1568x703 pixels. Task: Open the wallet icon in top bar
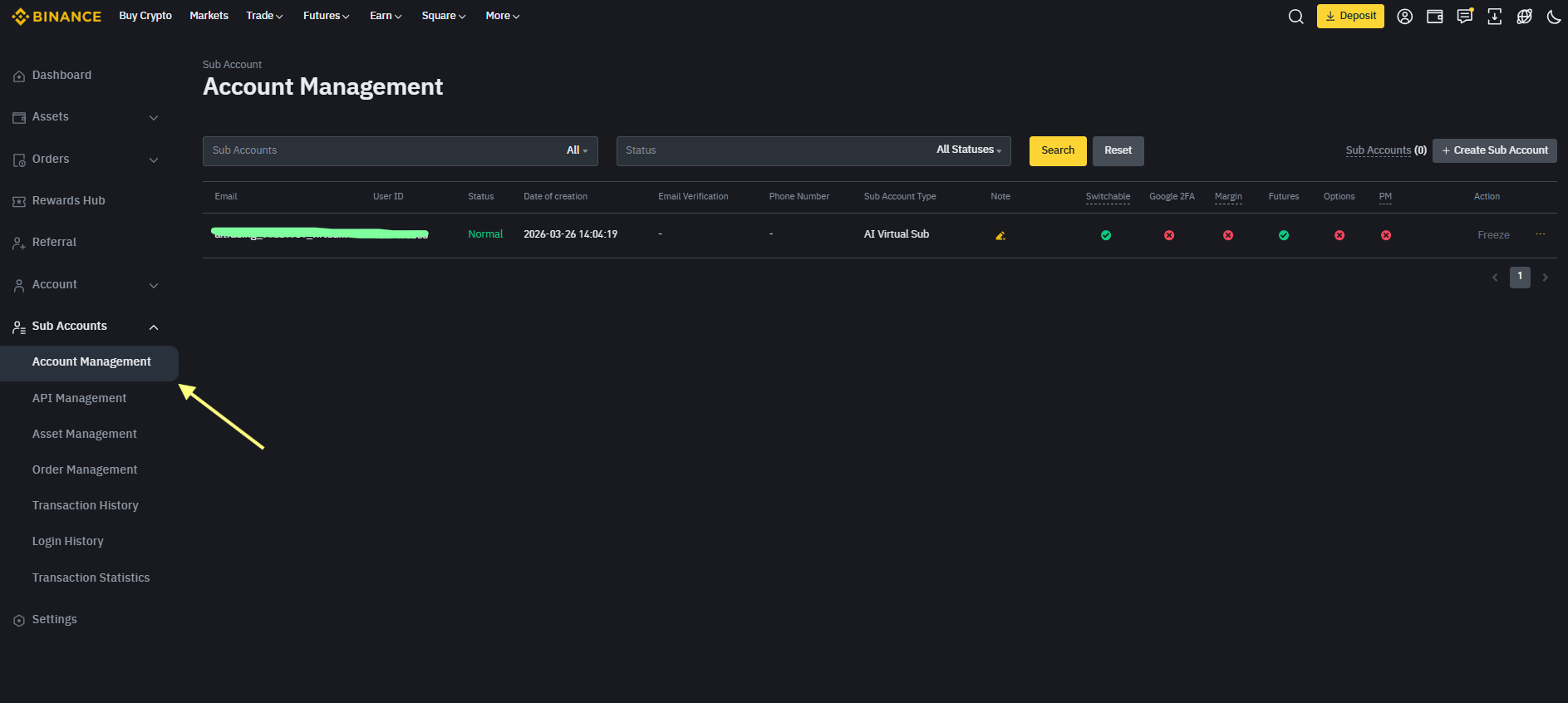(1434, 17)
